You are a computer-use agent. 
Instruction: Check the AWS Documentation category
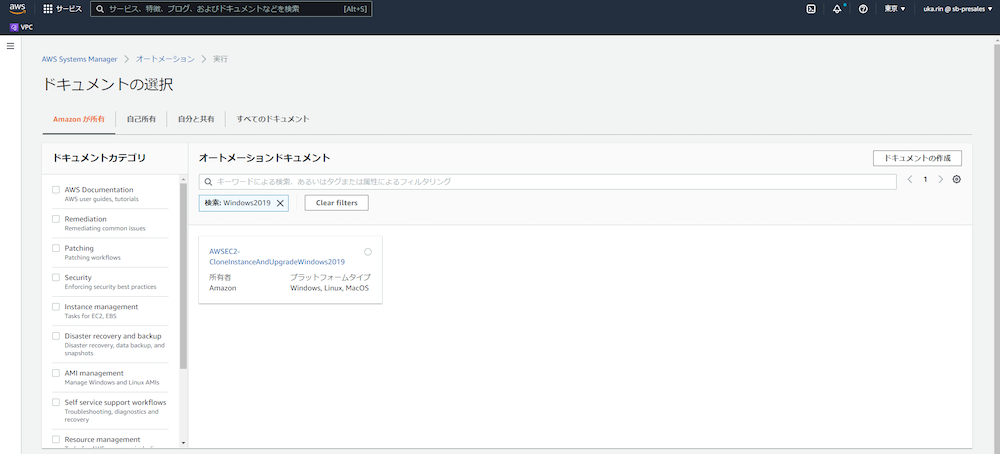click(x=56, y=190)
